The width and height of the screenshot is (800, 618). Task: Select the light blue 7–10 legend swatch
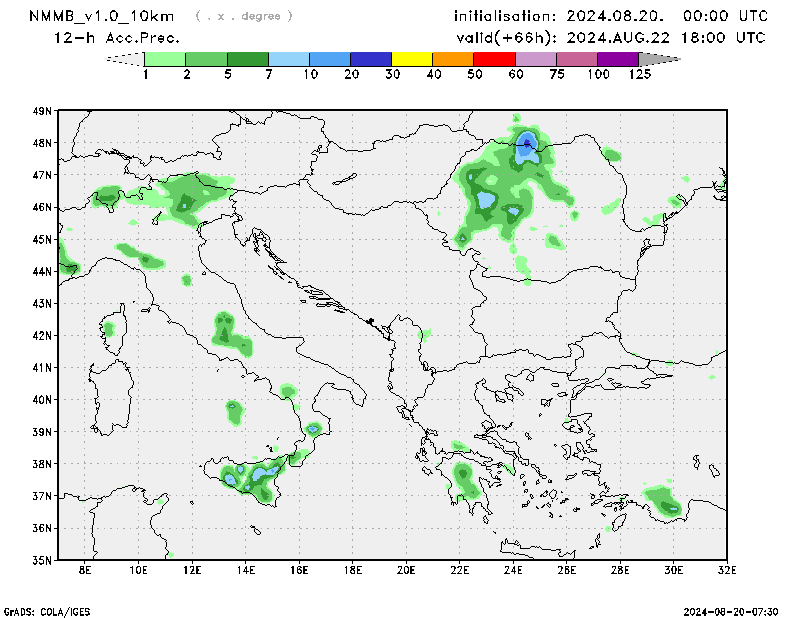(289, 59)
